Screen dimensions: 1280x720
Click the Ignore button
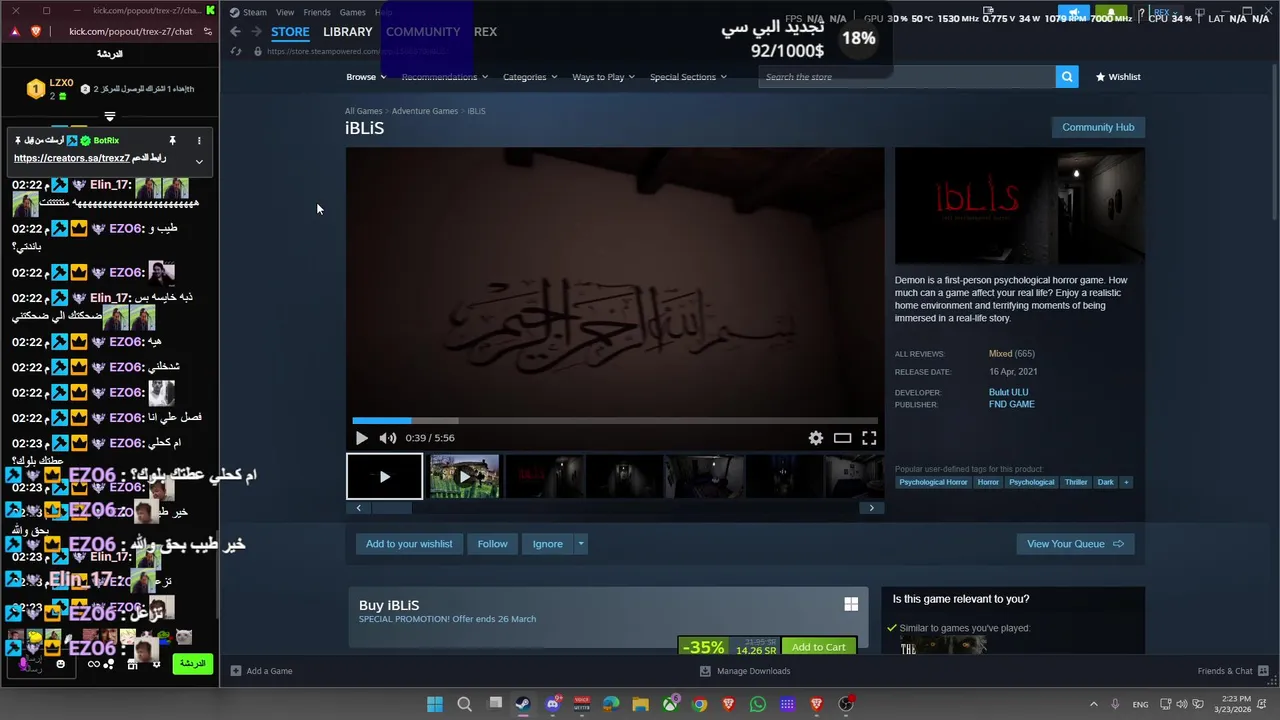(x=547, y=544)
